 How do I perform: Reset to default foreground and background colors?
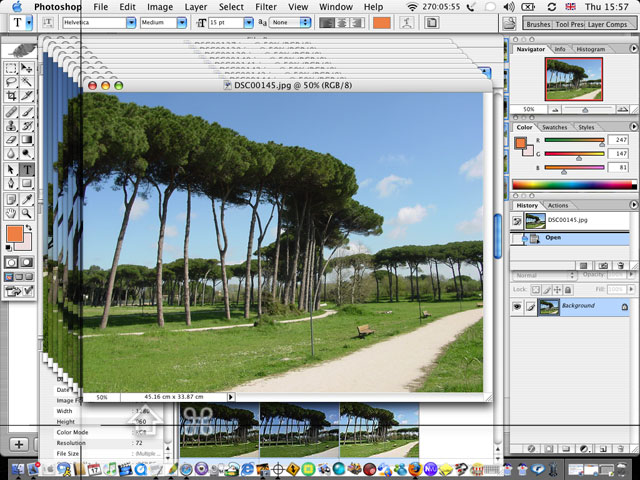[x=9, y=248]
